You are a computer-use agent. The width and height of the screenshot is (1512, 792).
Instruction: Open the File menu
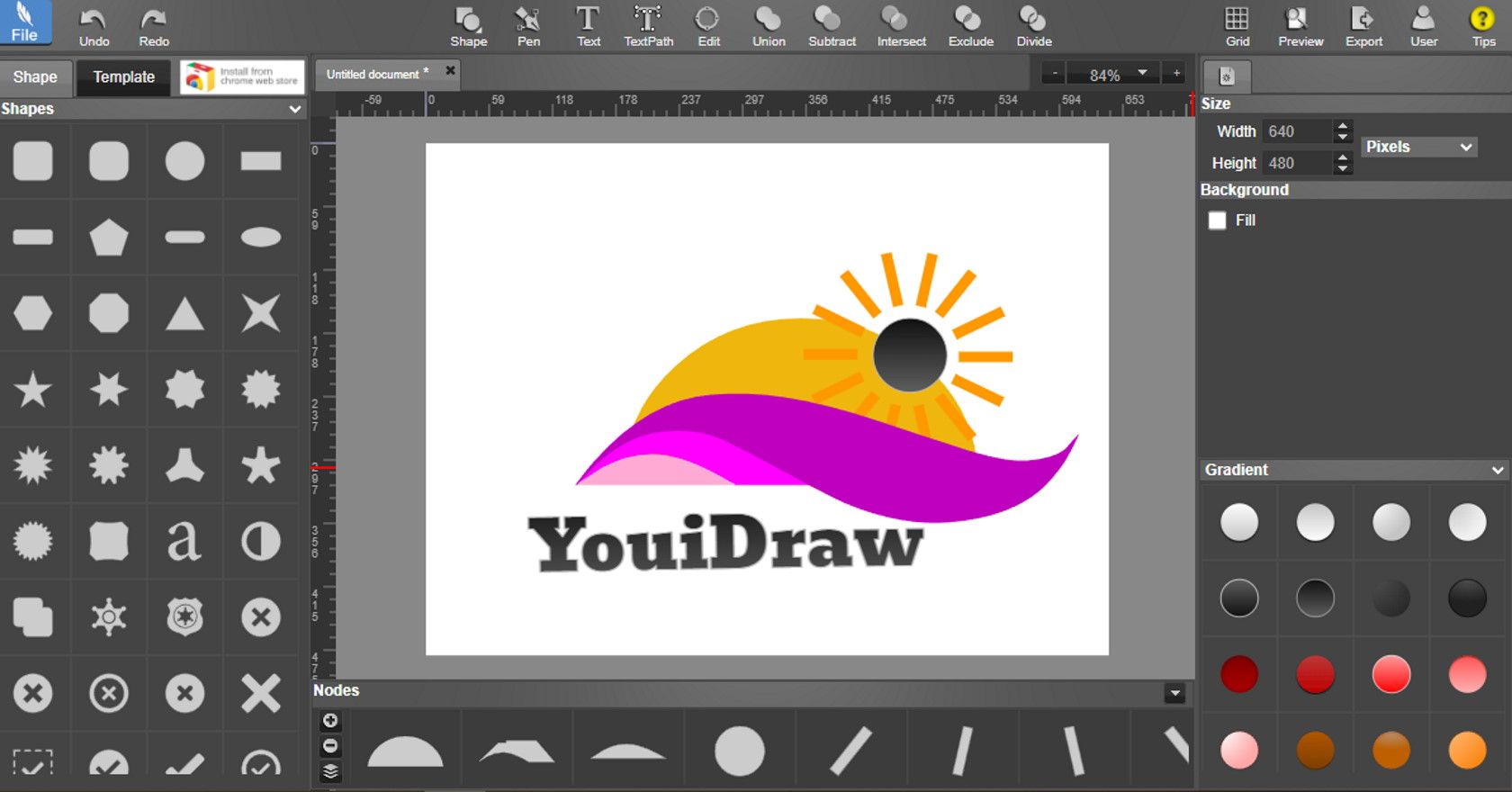(25, 24)
